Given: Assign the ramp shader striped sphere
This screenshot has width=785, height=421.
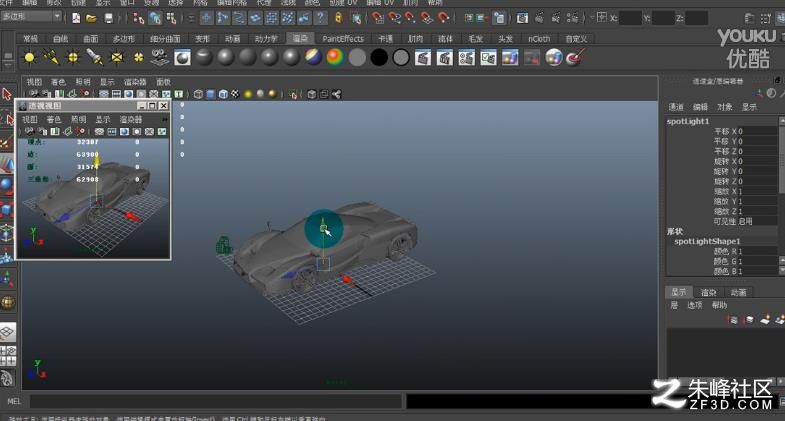Looking at the screenshot, I should (313, 58).
